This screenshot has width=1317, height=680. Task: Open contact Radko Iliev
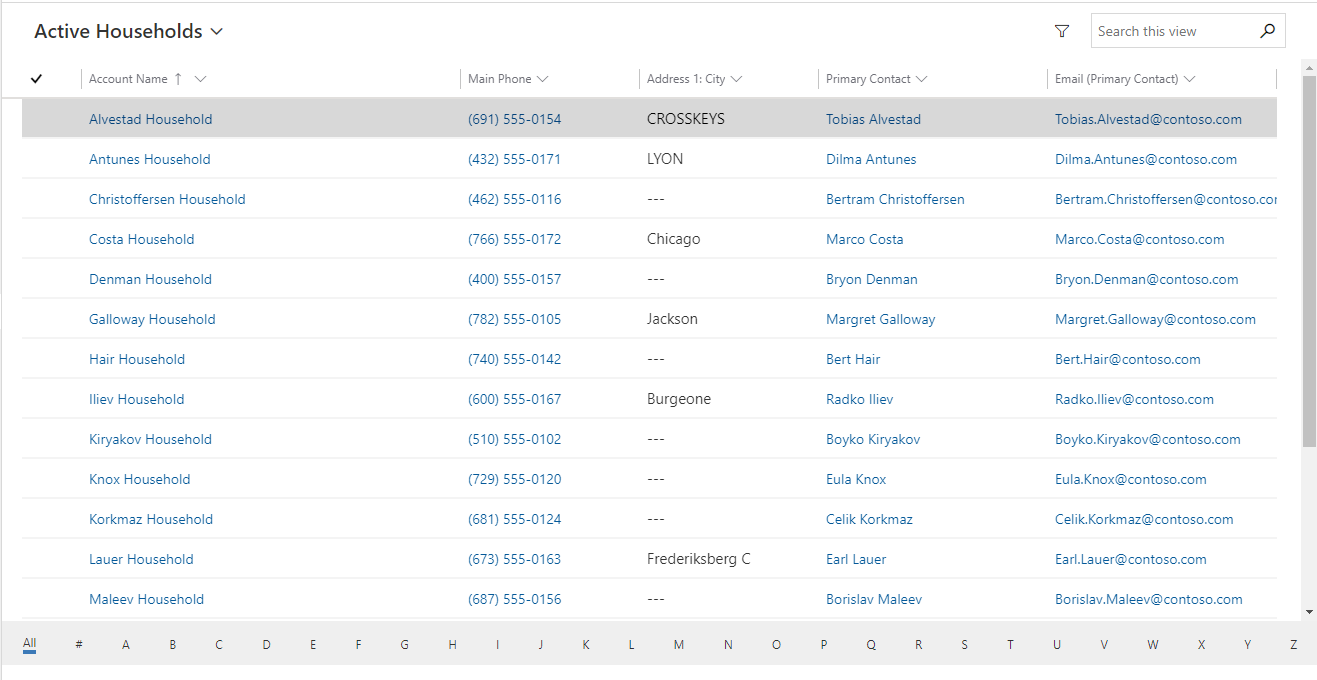860,399
